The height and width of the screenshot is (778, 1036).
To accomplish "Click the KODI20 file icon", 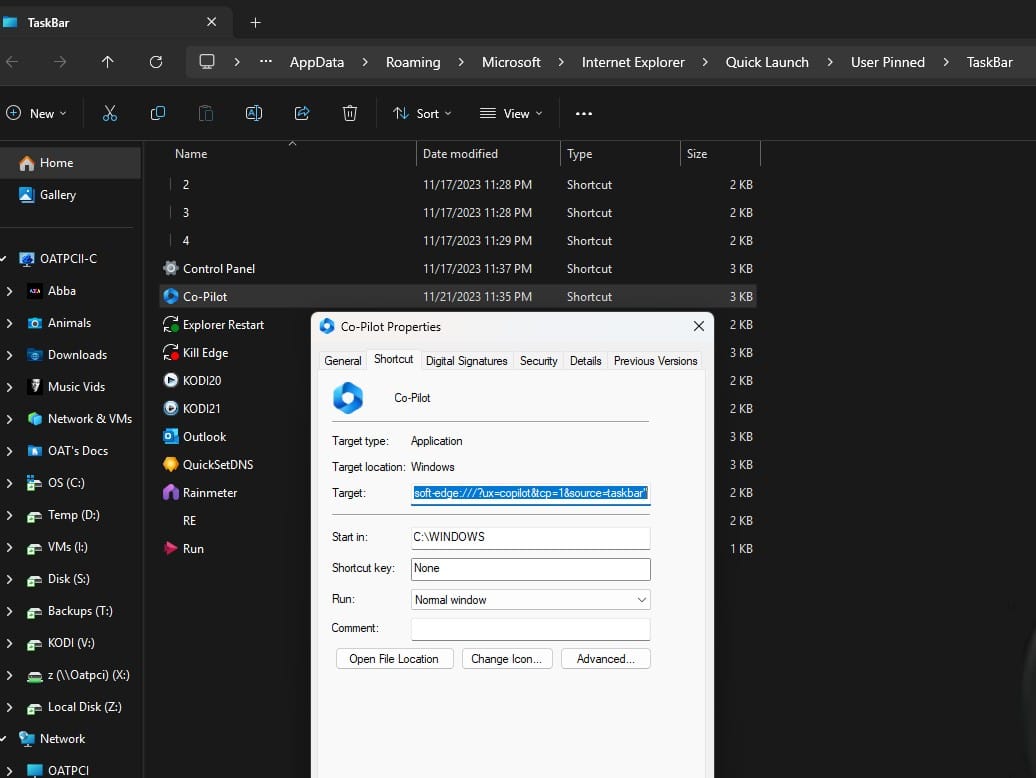I will [171, 380].
